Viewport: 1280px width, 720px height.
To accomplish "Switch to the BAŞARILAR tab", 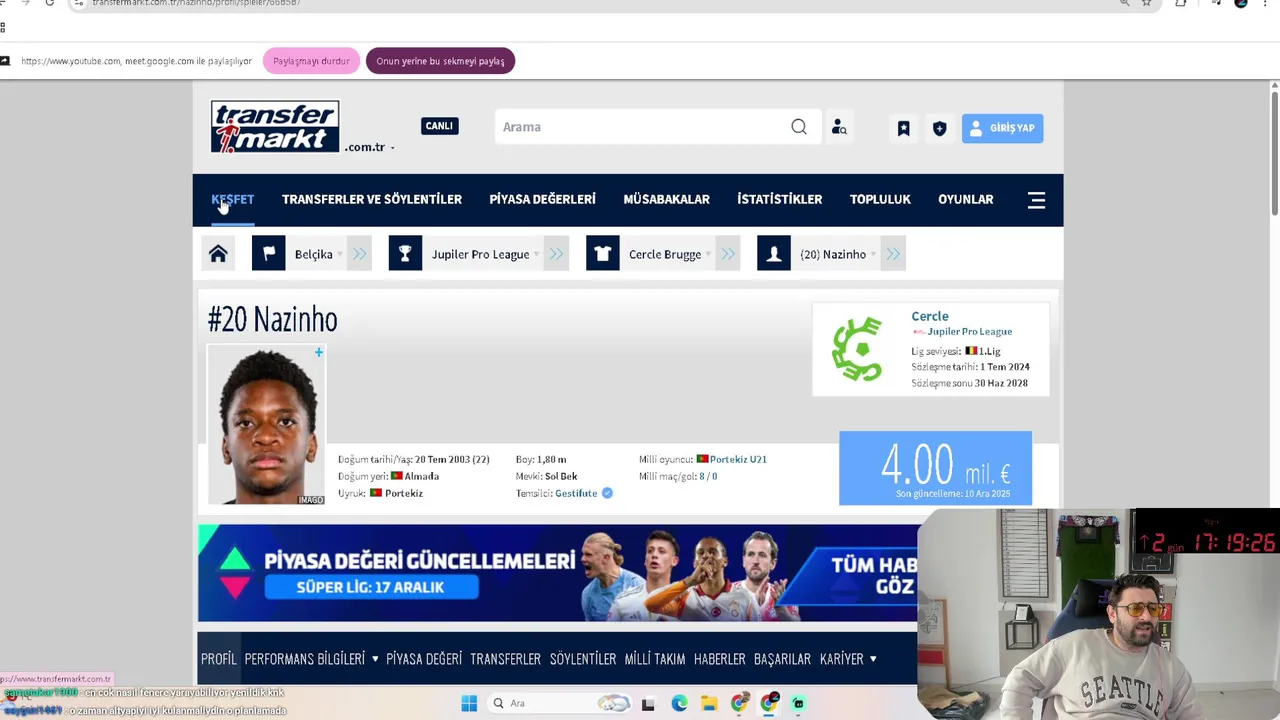I will [782, 659].
